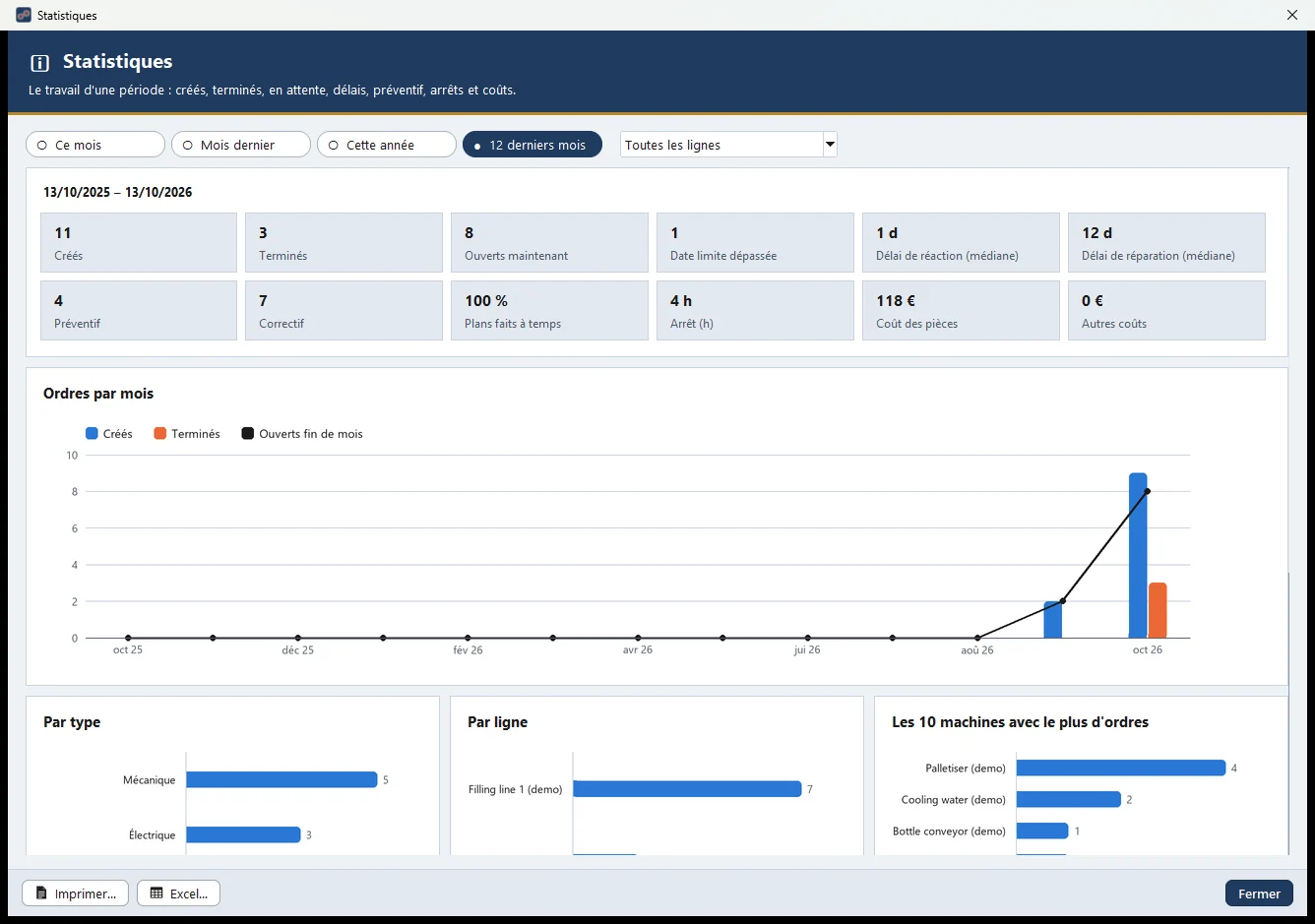Close the Statistiques window
Image resolution: width=1315 pixels, height=924 pixels.
(x=1292, y=15)
